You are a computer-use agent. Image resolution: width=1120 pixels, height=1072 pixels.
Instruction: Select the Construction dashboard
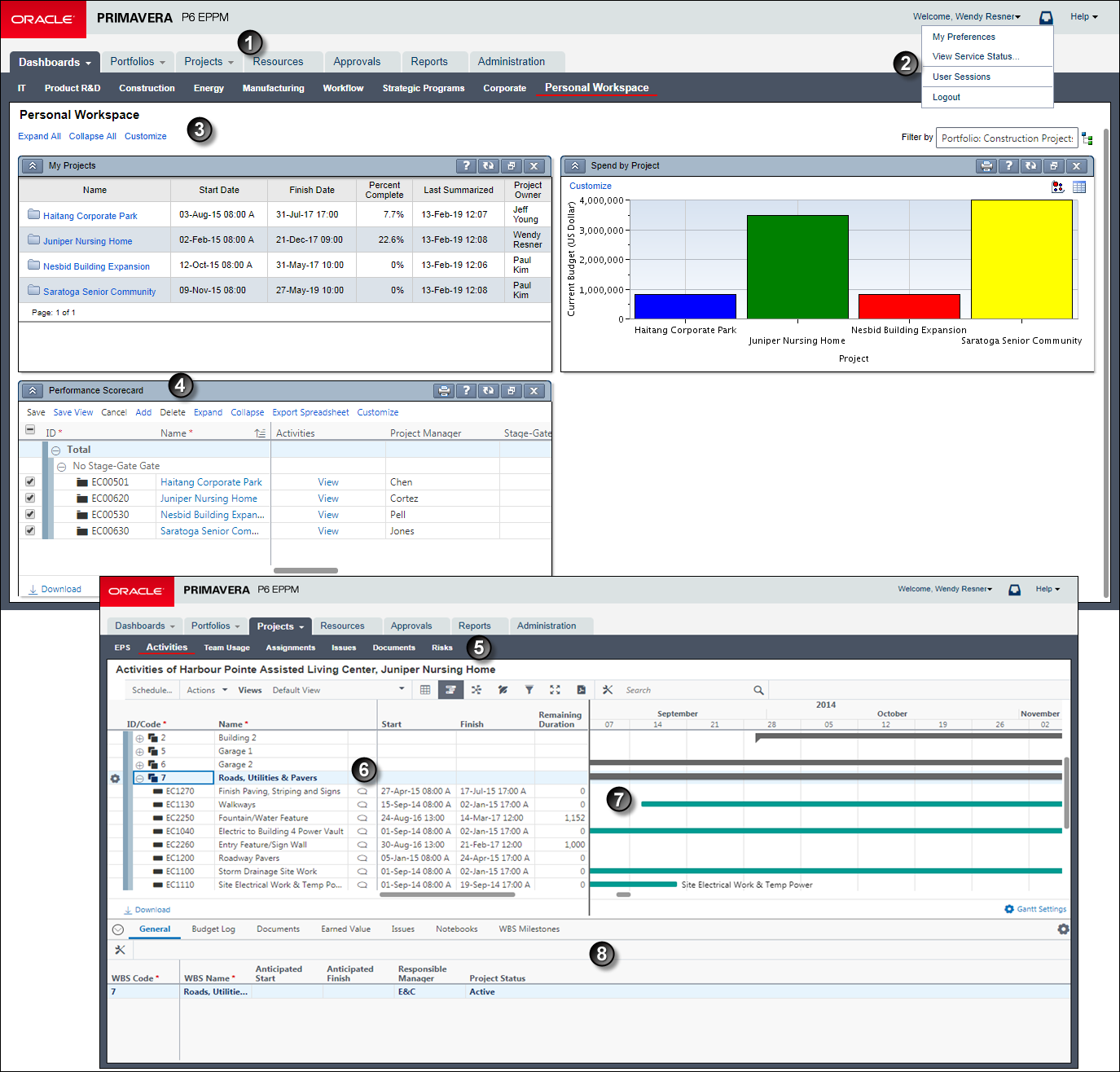tap(147, 88)
